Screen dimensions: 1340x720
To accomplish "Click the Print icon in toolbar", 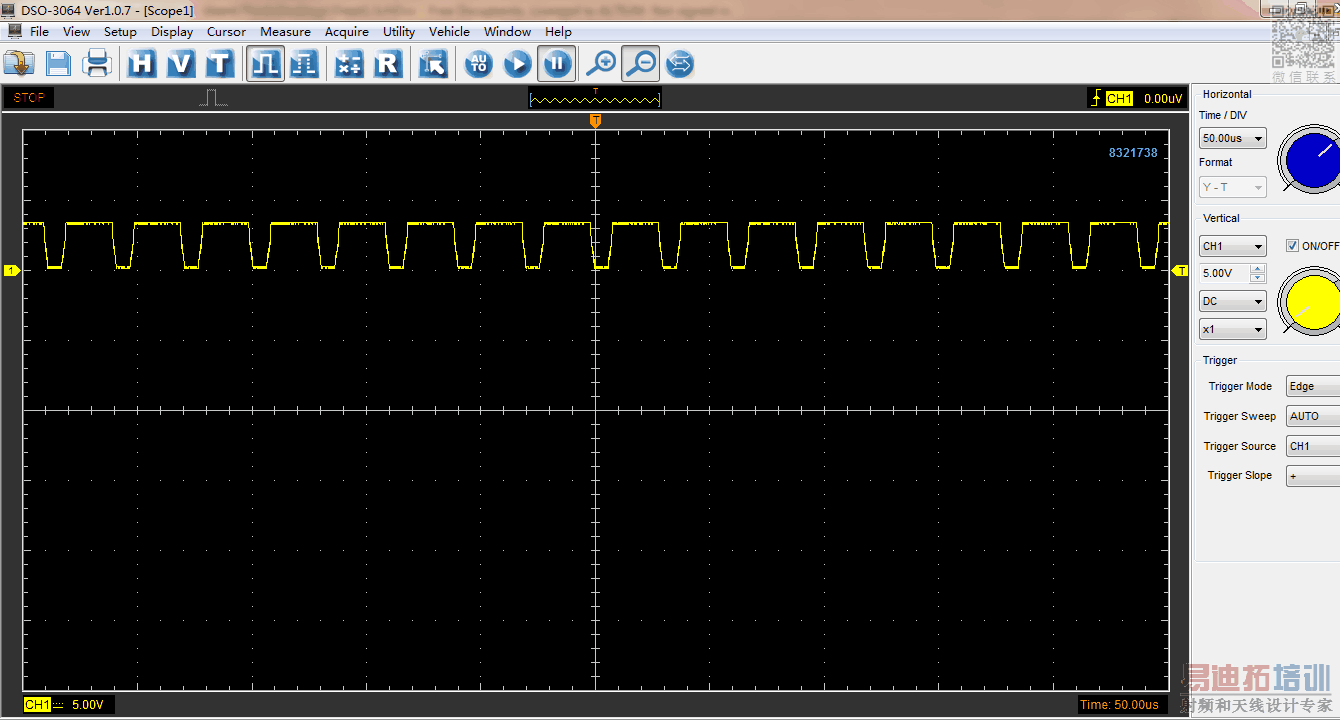I will tap(97, 64).
